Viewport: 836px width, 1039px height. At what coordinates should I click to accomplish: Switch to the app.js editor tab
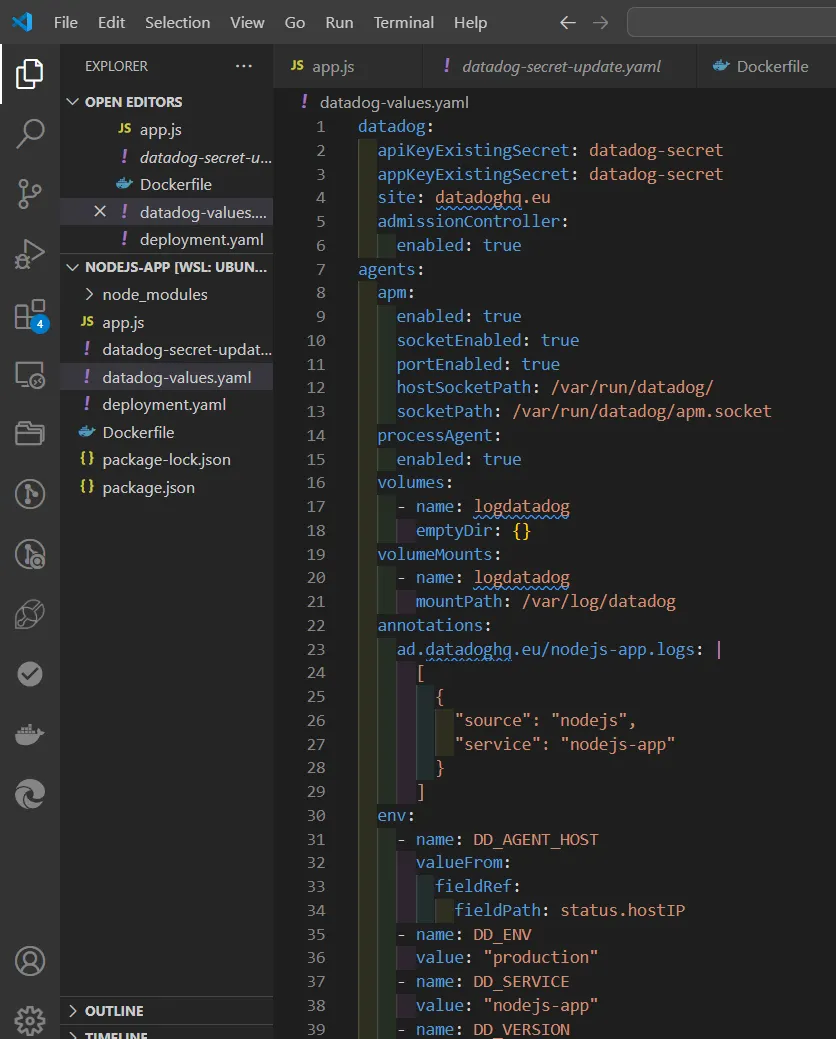pos(348,66)
